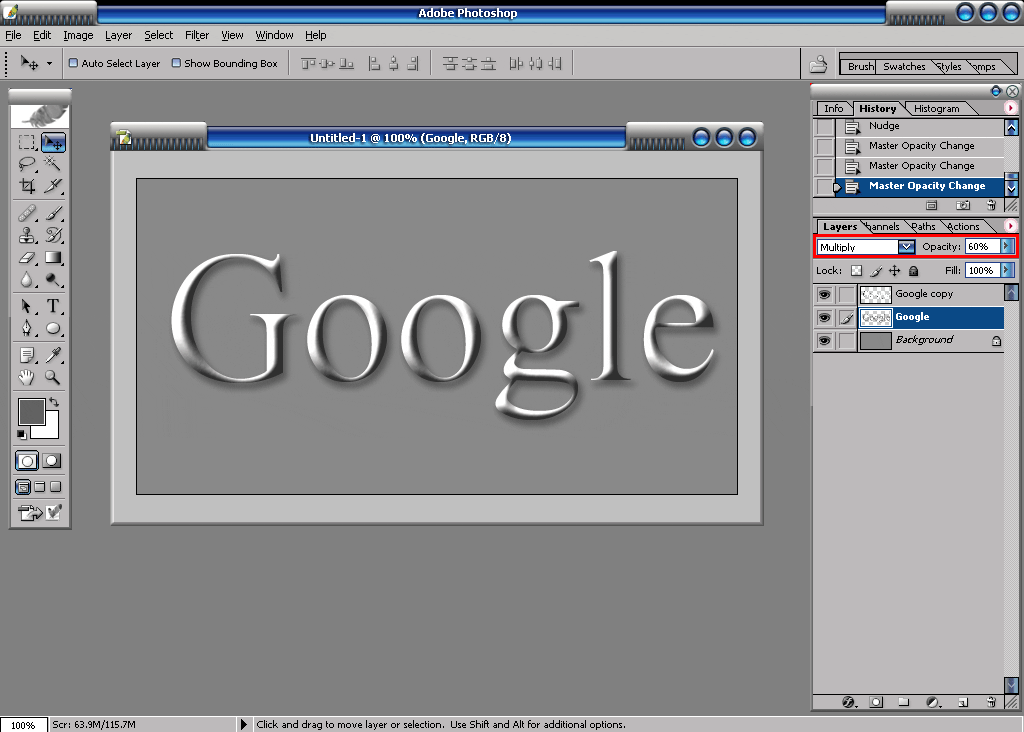Select the Notes tool
This screenshot has height=732, width=1024.
click(x=27, y=355)
